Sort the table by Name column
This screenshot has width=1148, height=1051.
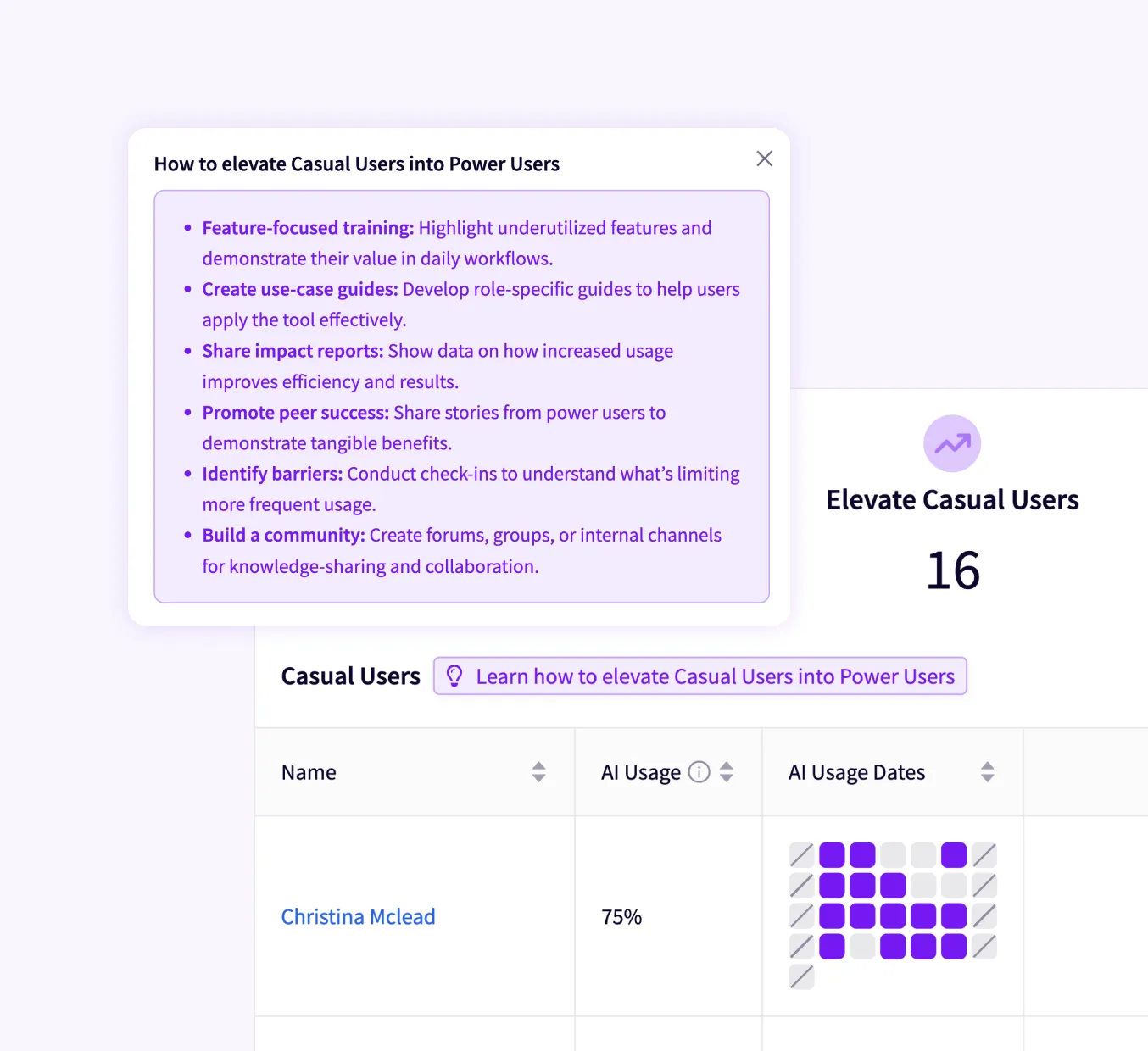538,772
